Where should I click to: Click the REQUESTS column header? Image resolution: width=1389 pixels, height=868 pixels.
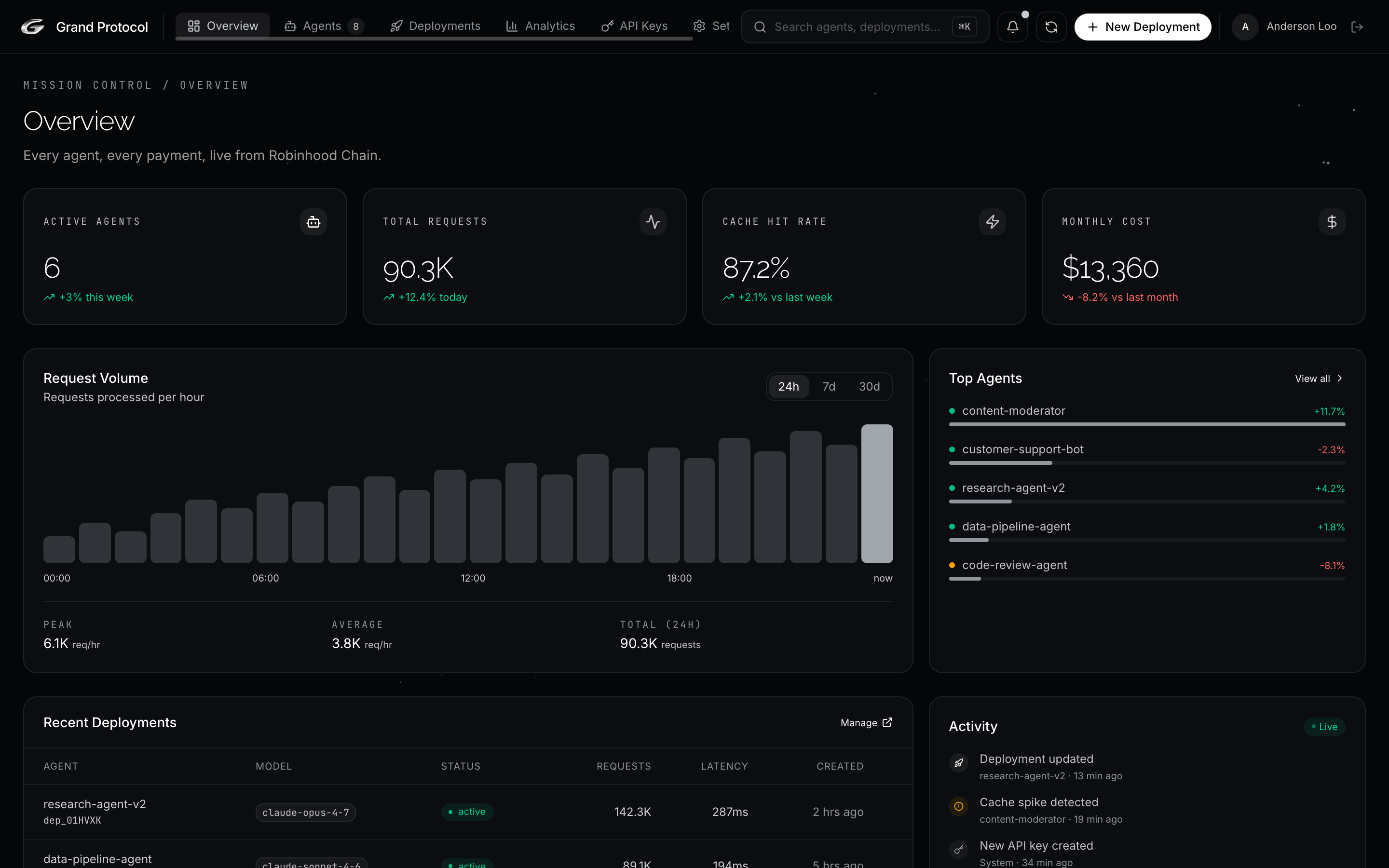pos(623,766)
